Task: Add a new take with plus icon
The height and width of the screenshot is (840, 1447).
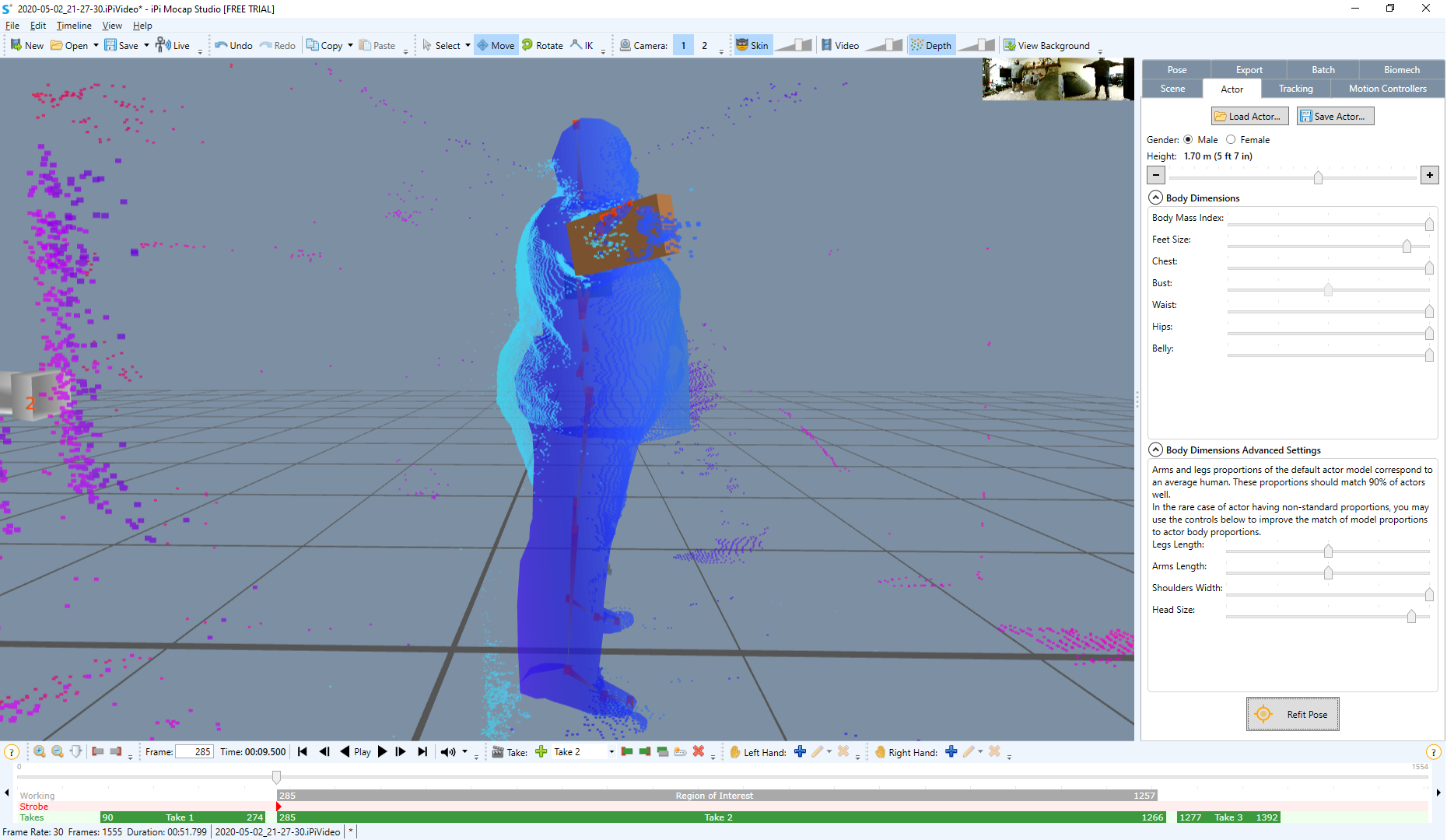Action: [x=541, y=751]
